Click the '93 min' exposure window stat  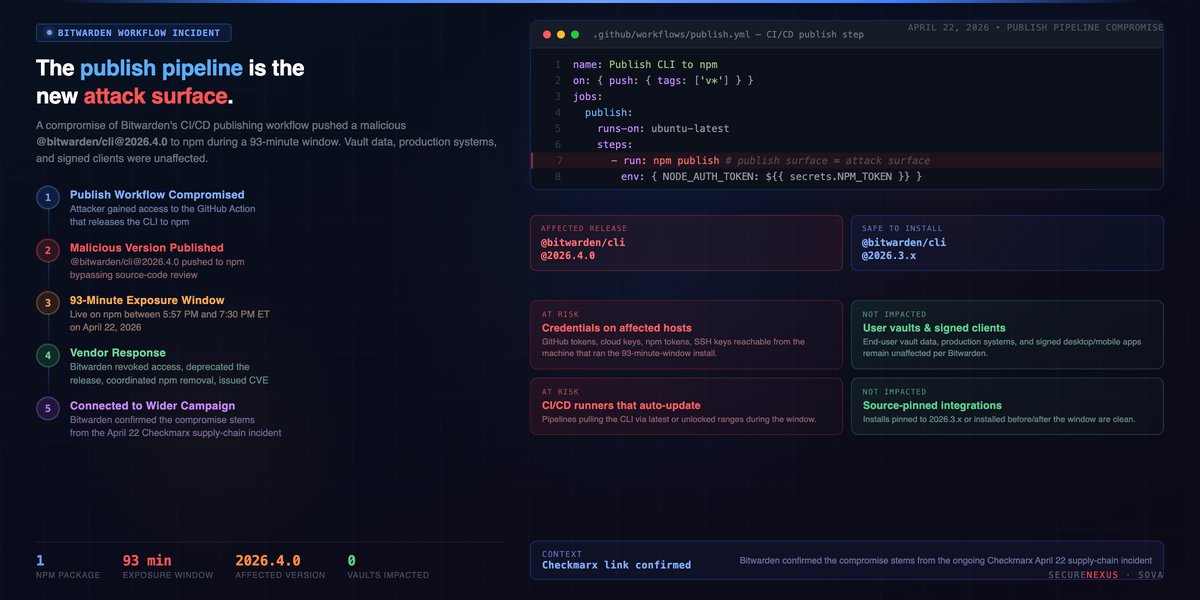147,560
